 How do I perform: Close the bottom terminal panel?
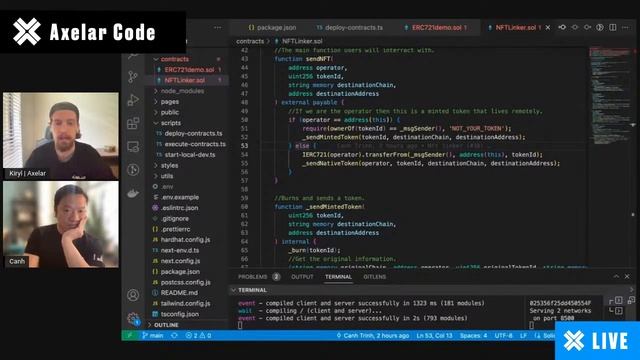pos(627,276)
